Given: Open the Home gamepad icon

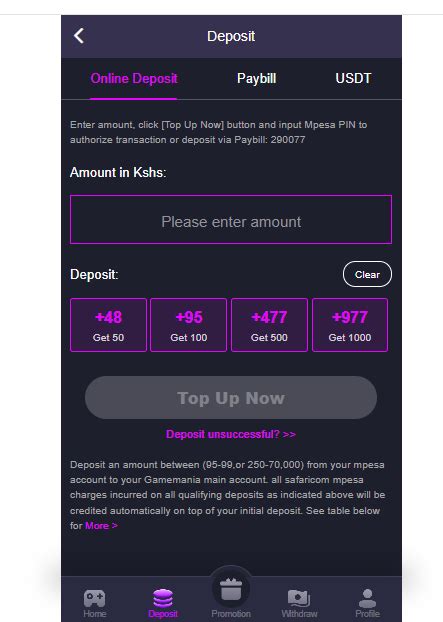Looking at the screenshot, I should (94, 598).
